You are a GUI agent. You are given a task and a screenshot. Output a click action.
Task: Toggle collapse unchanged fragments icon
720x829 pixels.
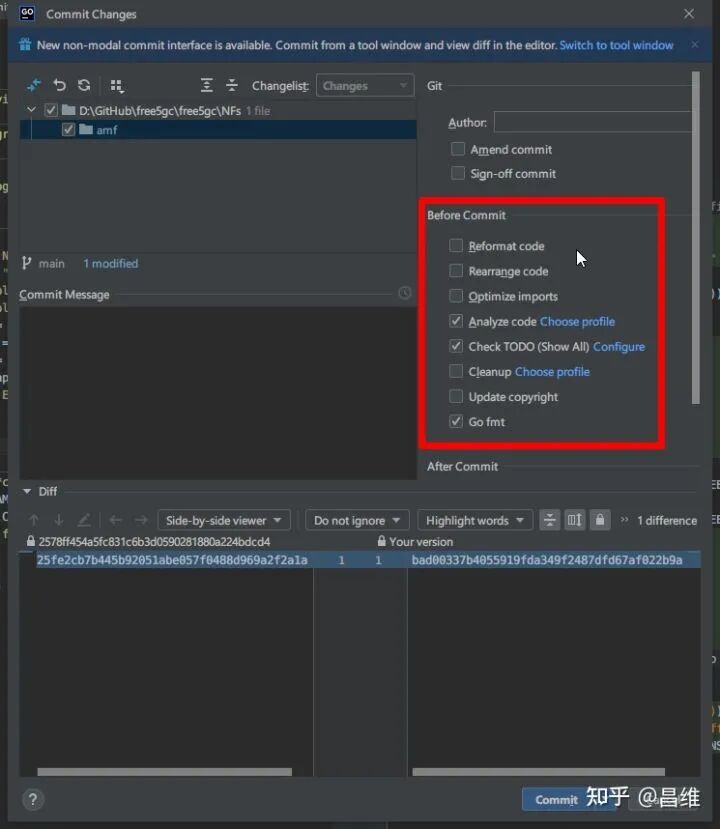pyautogui.click(x=550, y=520)
